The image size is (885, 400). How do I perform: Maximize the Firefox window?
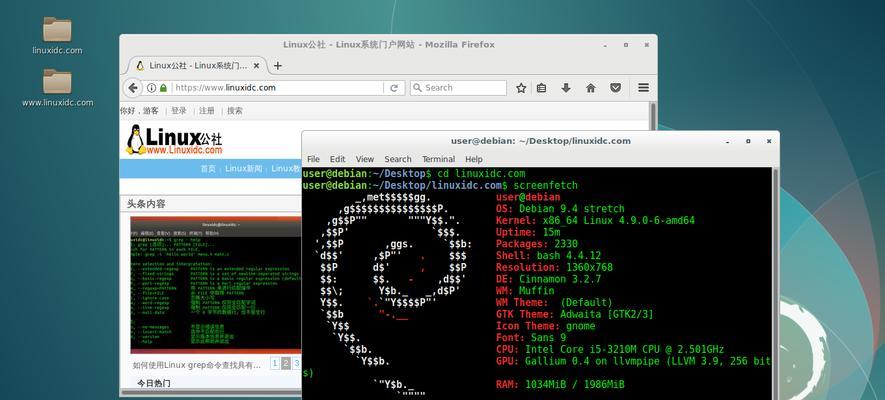coord(626,45)
